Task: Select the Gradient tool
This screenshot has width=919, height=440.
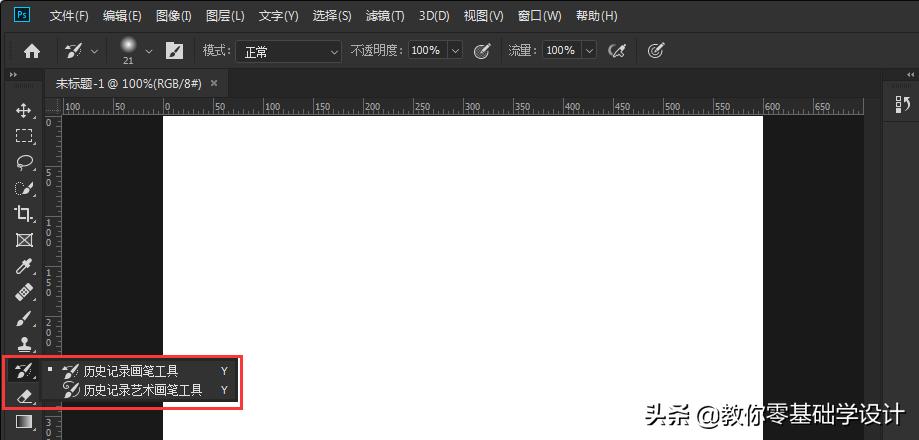Action: (23, 422)
